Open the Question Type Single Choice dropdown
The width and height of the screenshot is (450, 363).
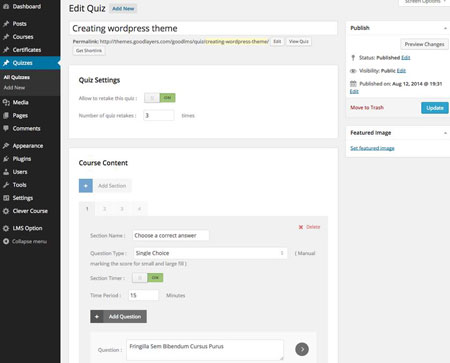pyautogui.click(x=210, y=253)
